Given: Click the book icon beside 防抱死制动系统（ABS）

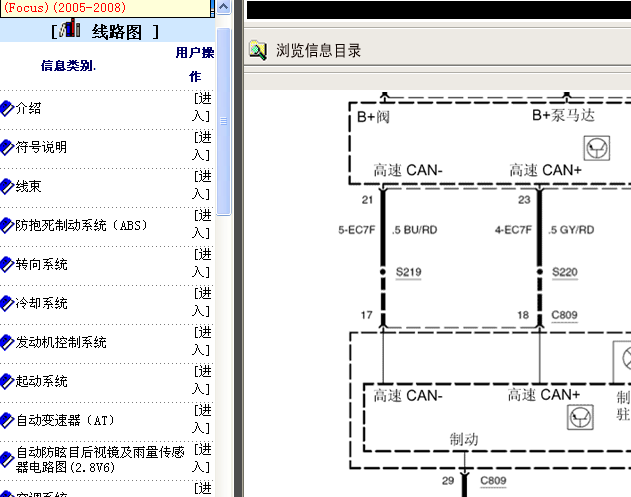Looking at the screenshot, I should (x=6, y=225).
